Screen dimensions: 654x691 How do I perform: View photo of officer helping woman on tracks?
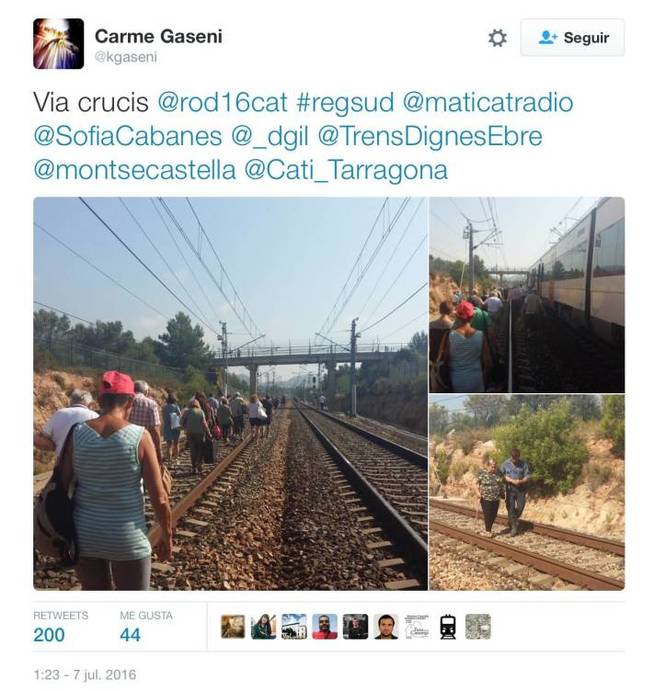point(527,493)
